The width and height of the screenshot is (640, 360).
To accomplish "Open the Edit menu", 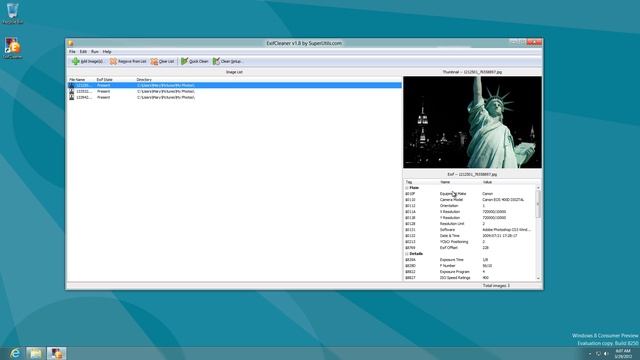I will (x=83, y=52).
